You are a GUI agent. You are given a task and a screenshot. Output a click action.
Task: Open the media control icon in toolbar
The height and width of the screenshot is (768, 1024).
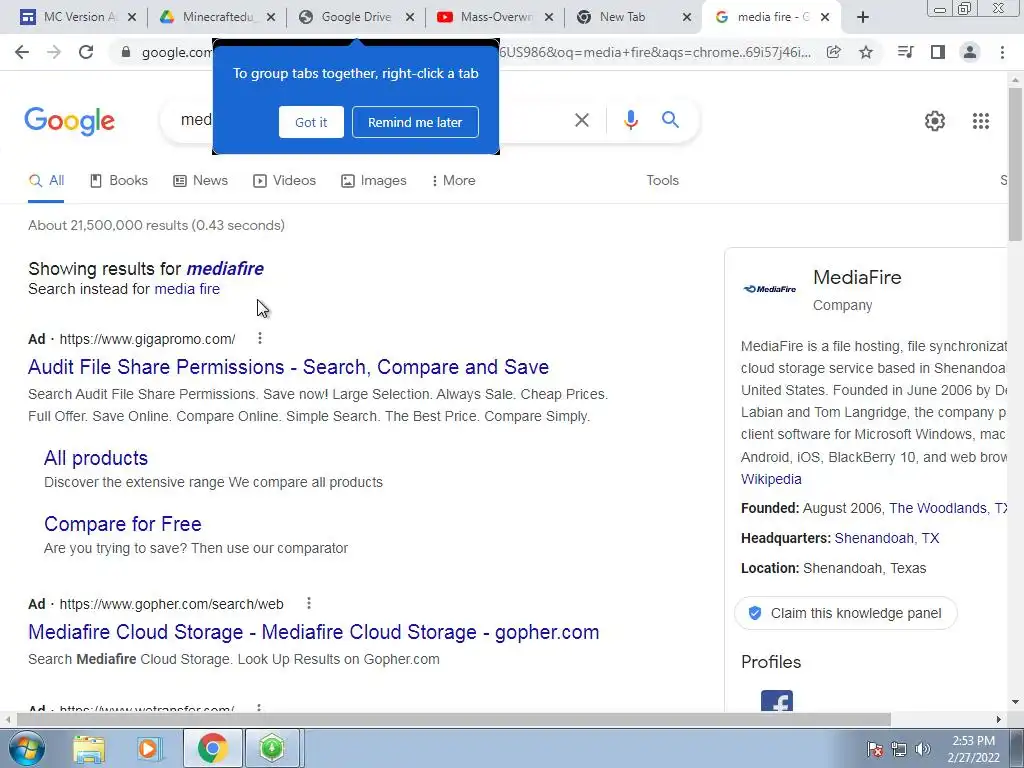(905, 52)
